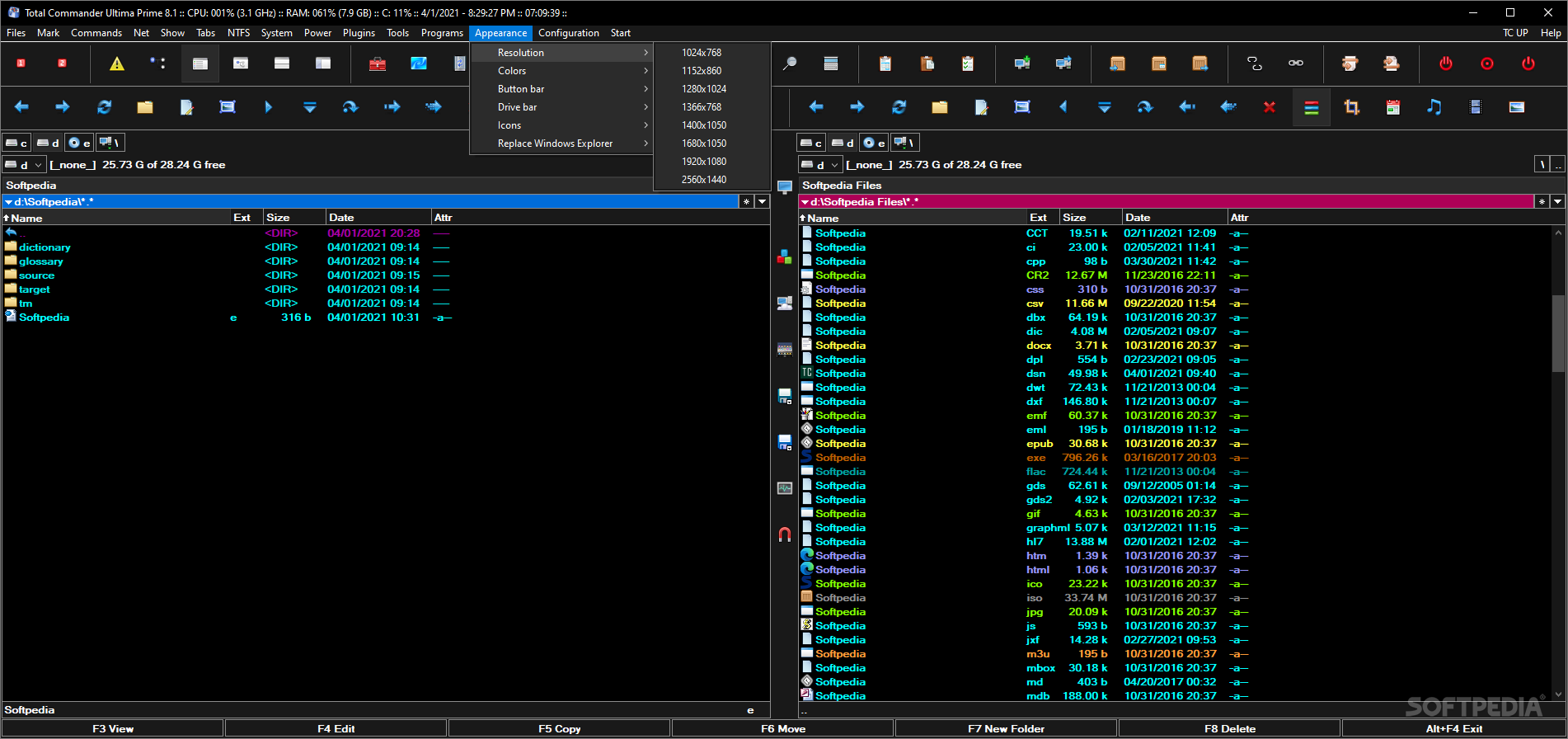This screenshot has width=1568, height=739.
Task: Click the blue swirl wallpaper icon
Action: (x=419, y=64)
